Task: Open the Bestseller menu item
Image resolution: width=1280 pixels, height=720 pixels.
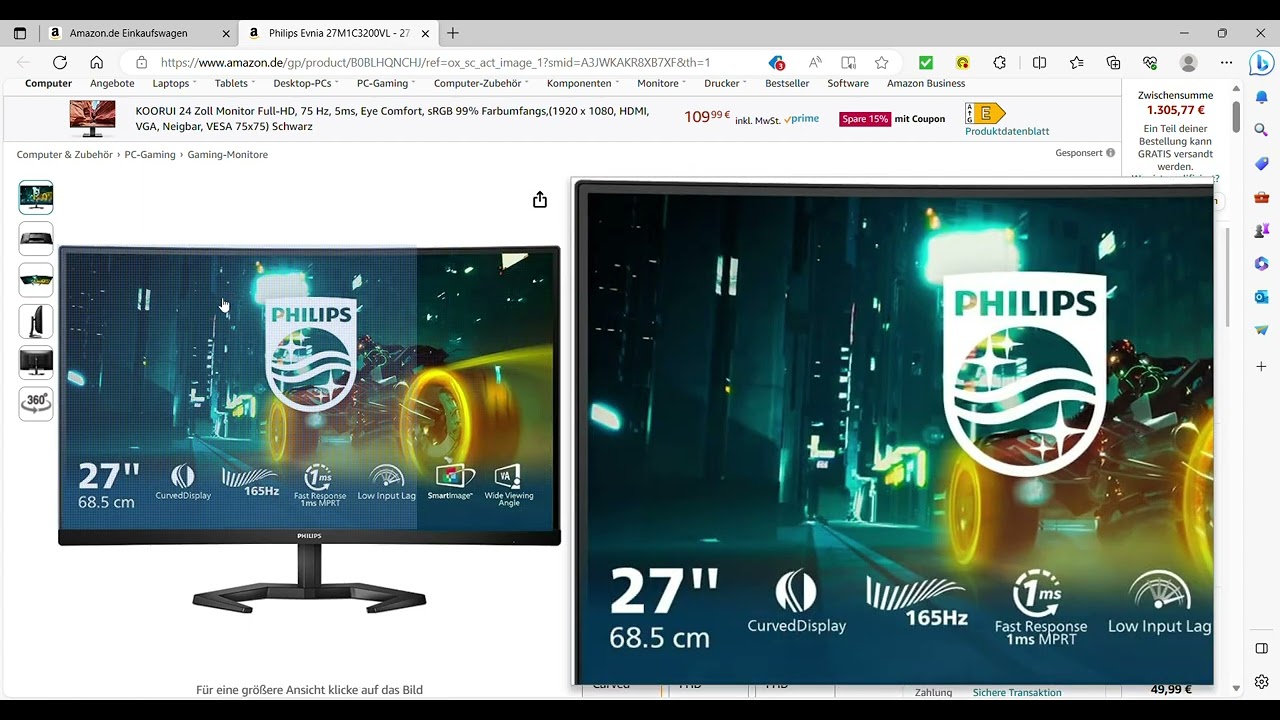Action: [787, 83]
